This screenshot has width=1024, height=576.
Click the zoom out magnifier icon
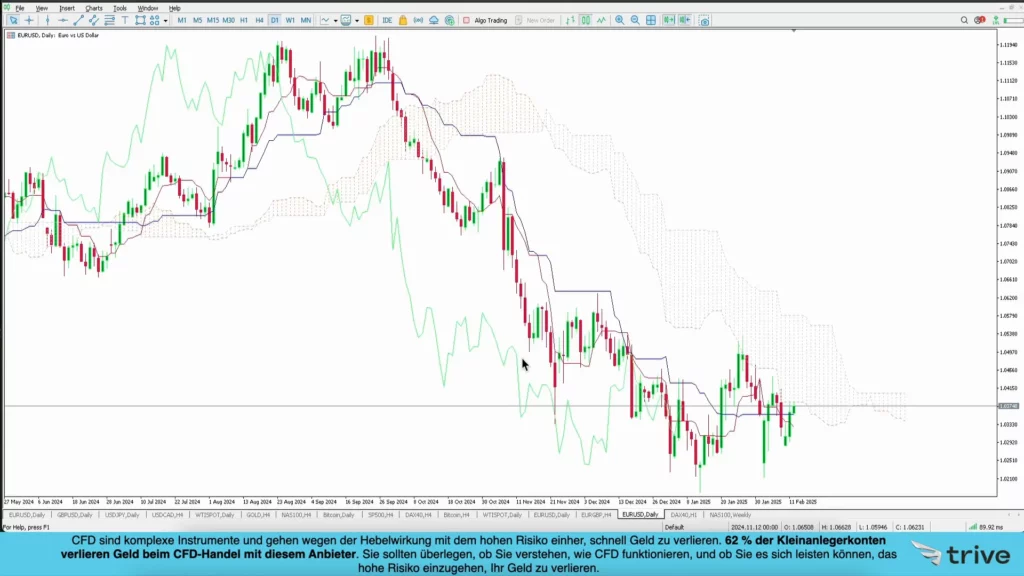coord(635,20)
